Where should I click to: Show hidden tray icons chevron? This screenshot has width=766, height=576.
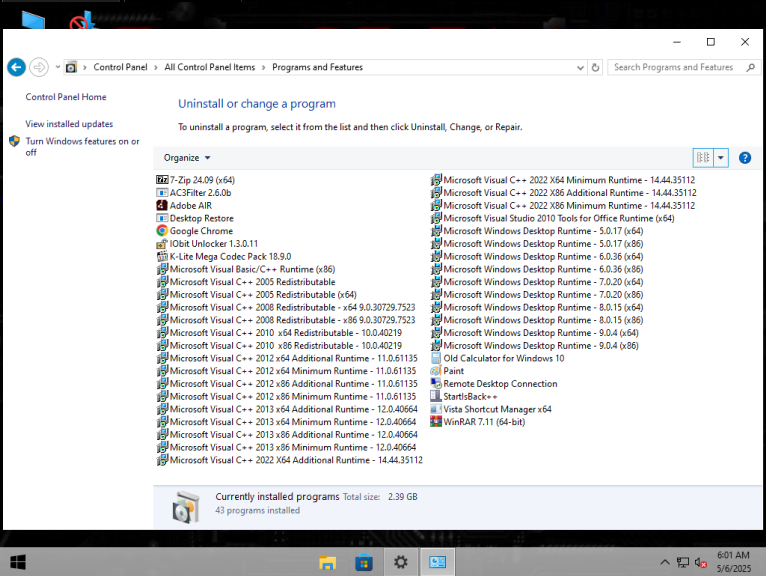(x=665, y=562)
